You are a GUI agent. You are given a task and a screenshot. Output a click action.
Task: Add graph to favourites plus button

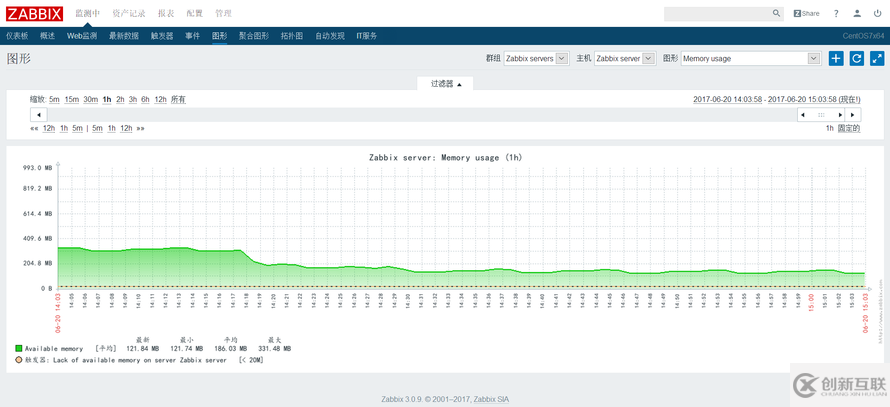pos(836,58)
